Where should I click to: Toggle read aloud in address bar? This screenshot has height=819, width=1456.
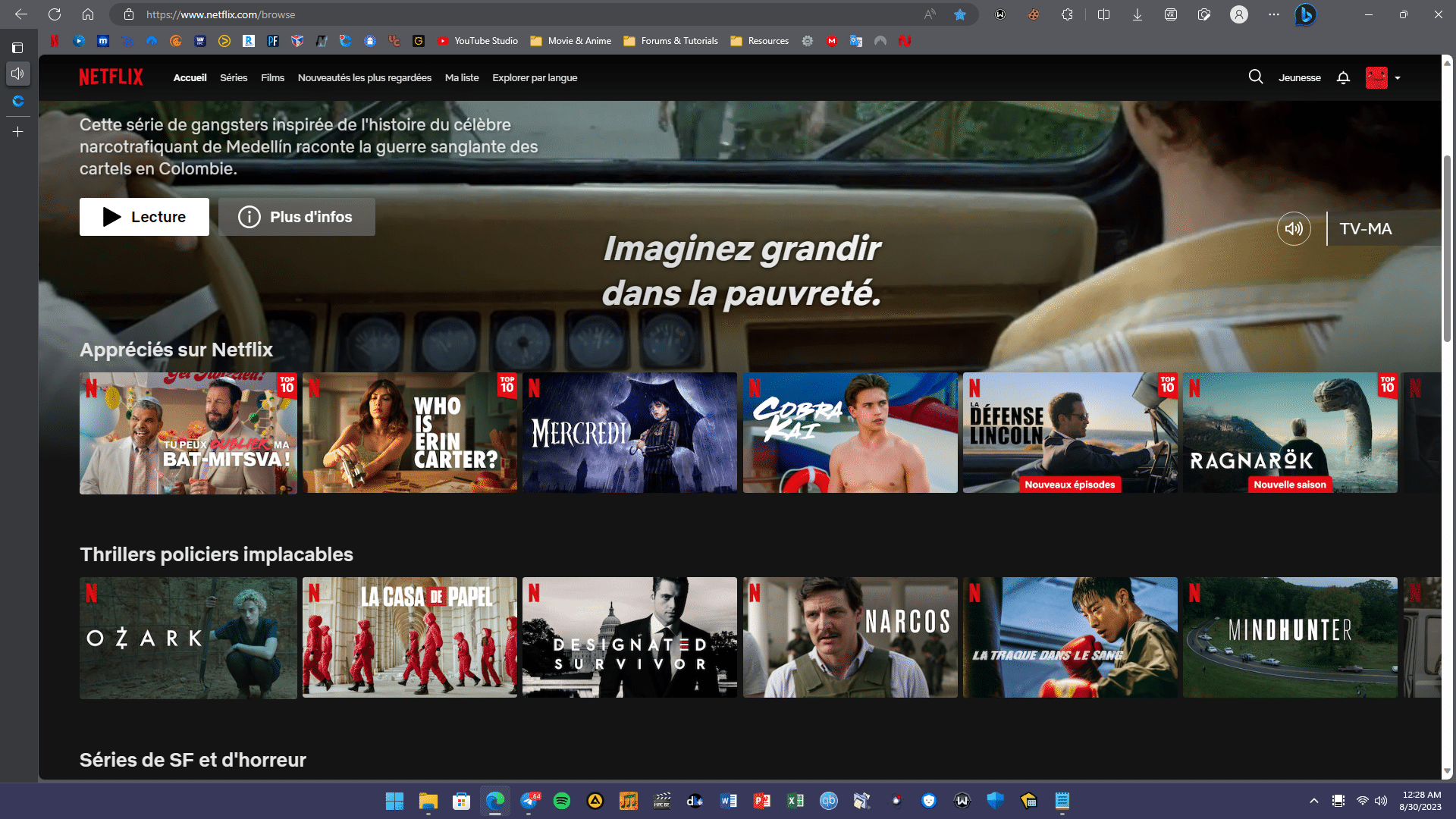pos(930,14)
